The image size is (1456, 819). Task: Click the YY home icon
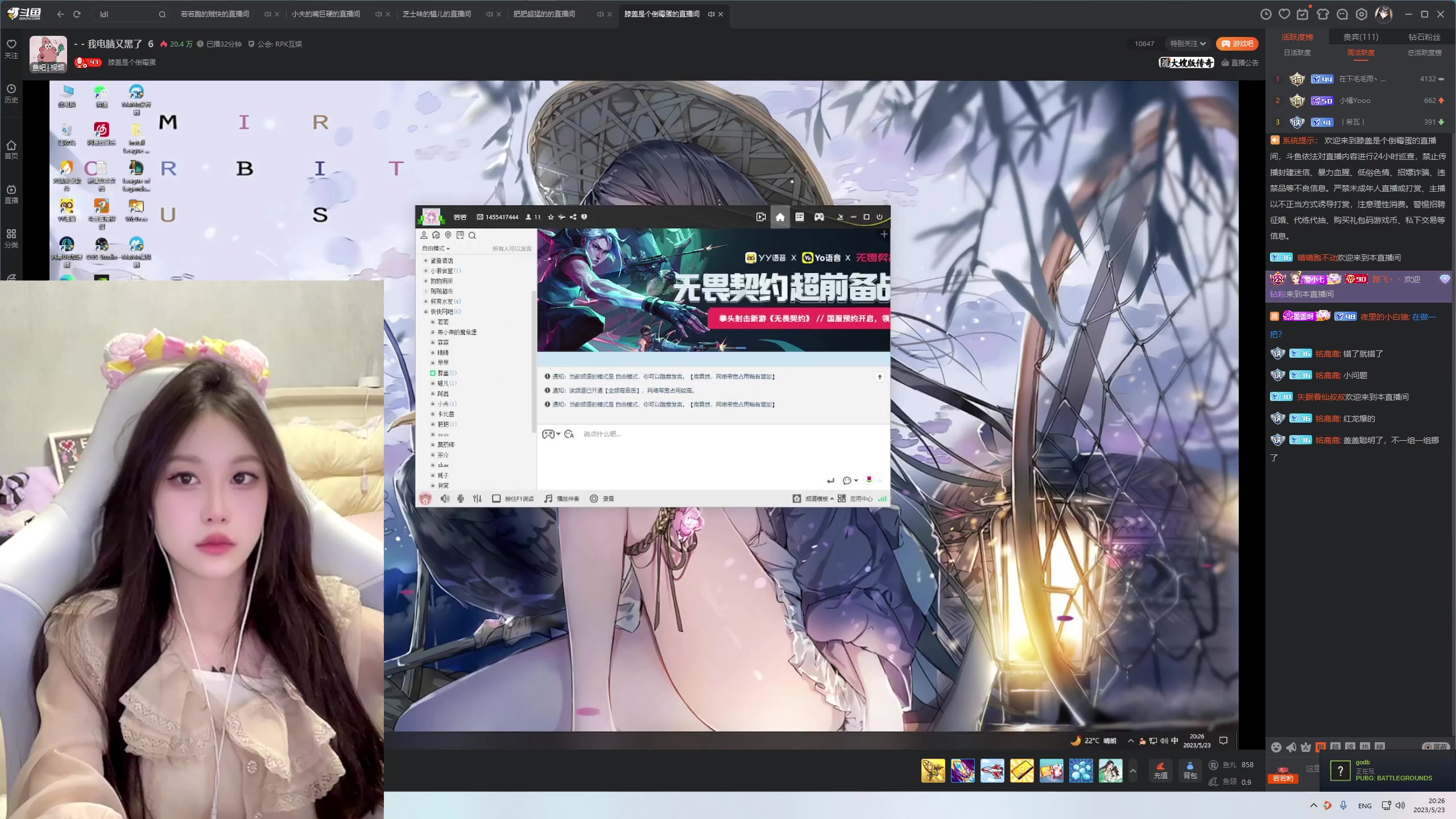[780, 217]
